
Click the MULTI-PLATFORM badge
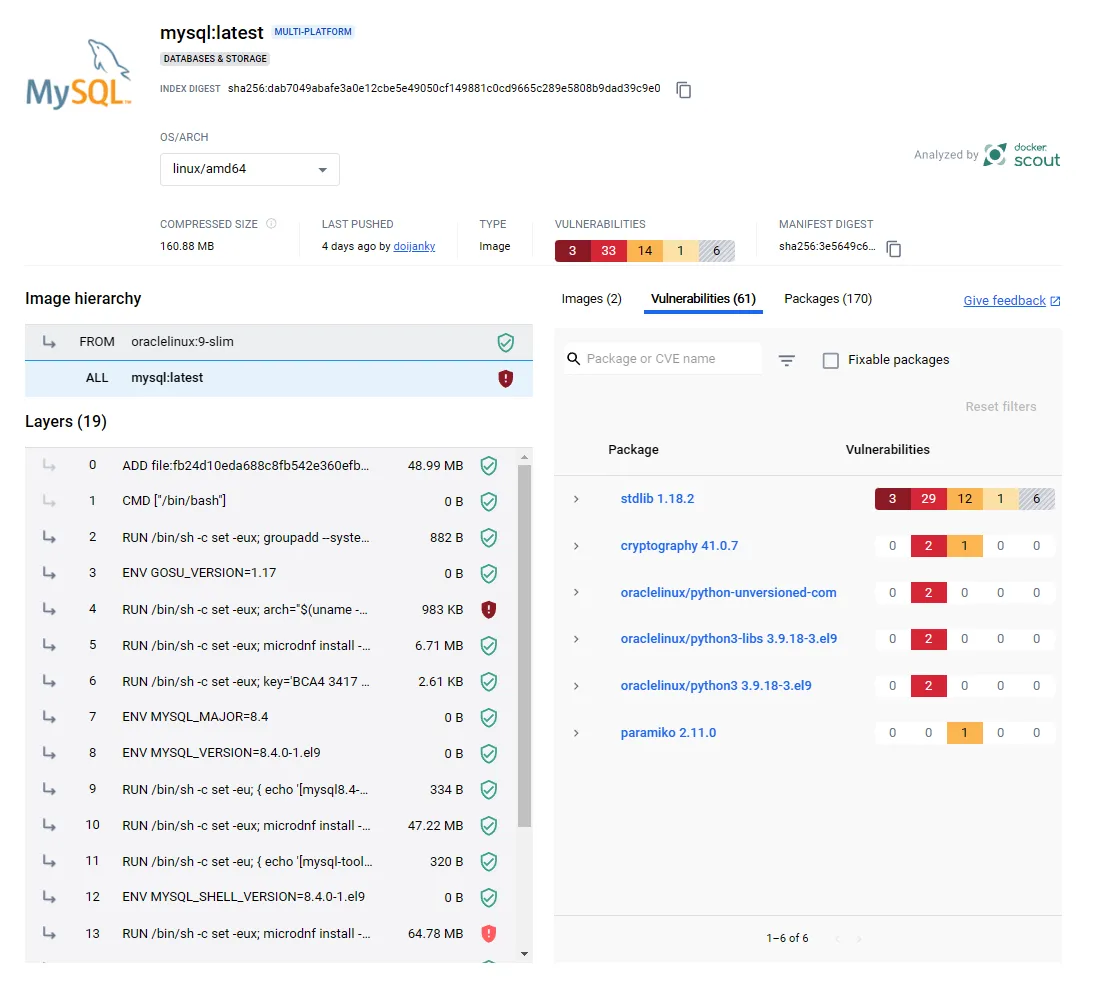pos(313,32)
